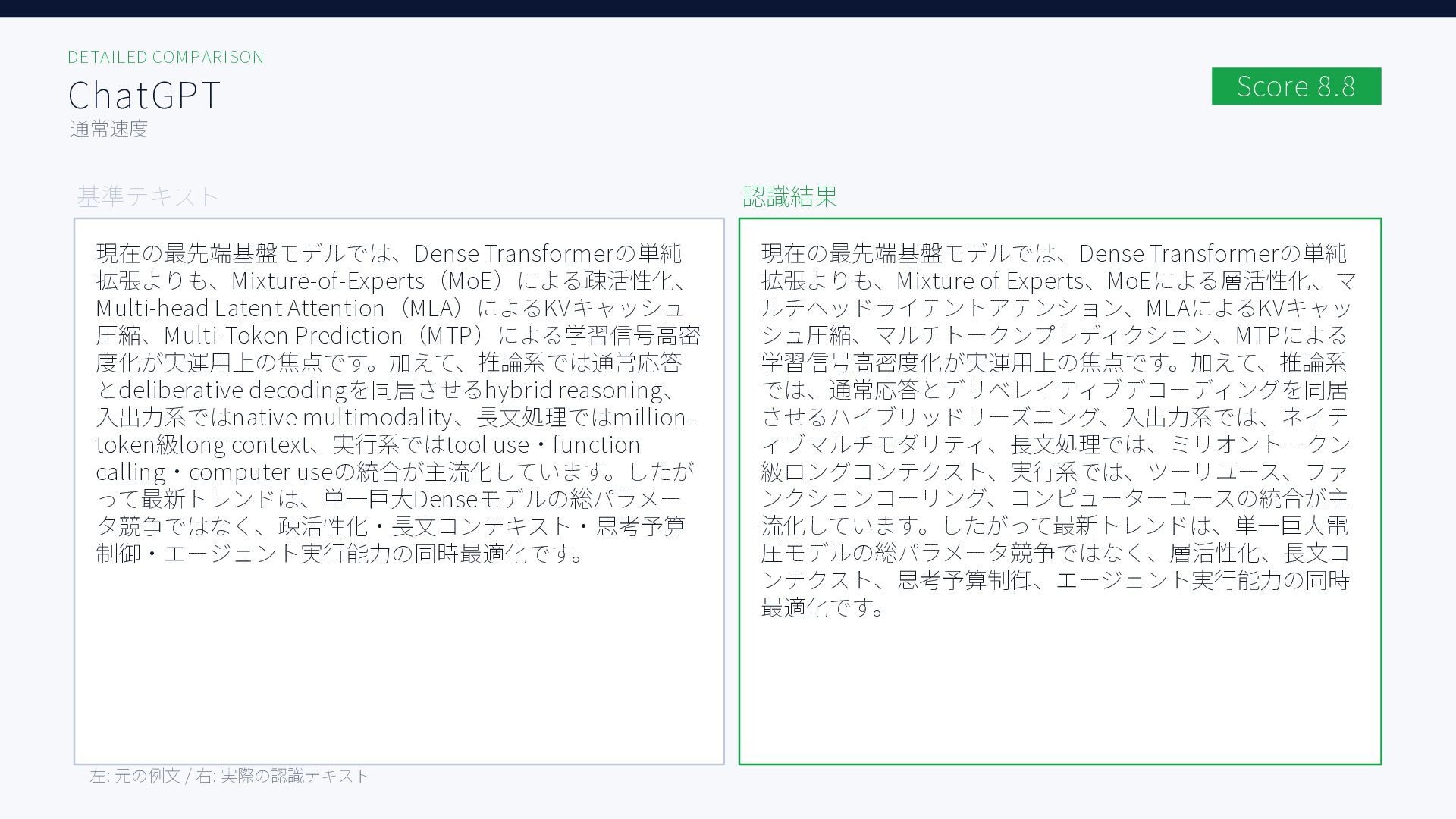Click the Score 8.8 badge

coord(1295,86)
